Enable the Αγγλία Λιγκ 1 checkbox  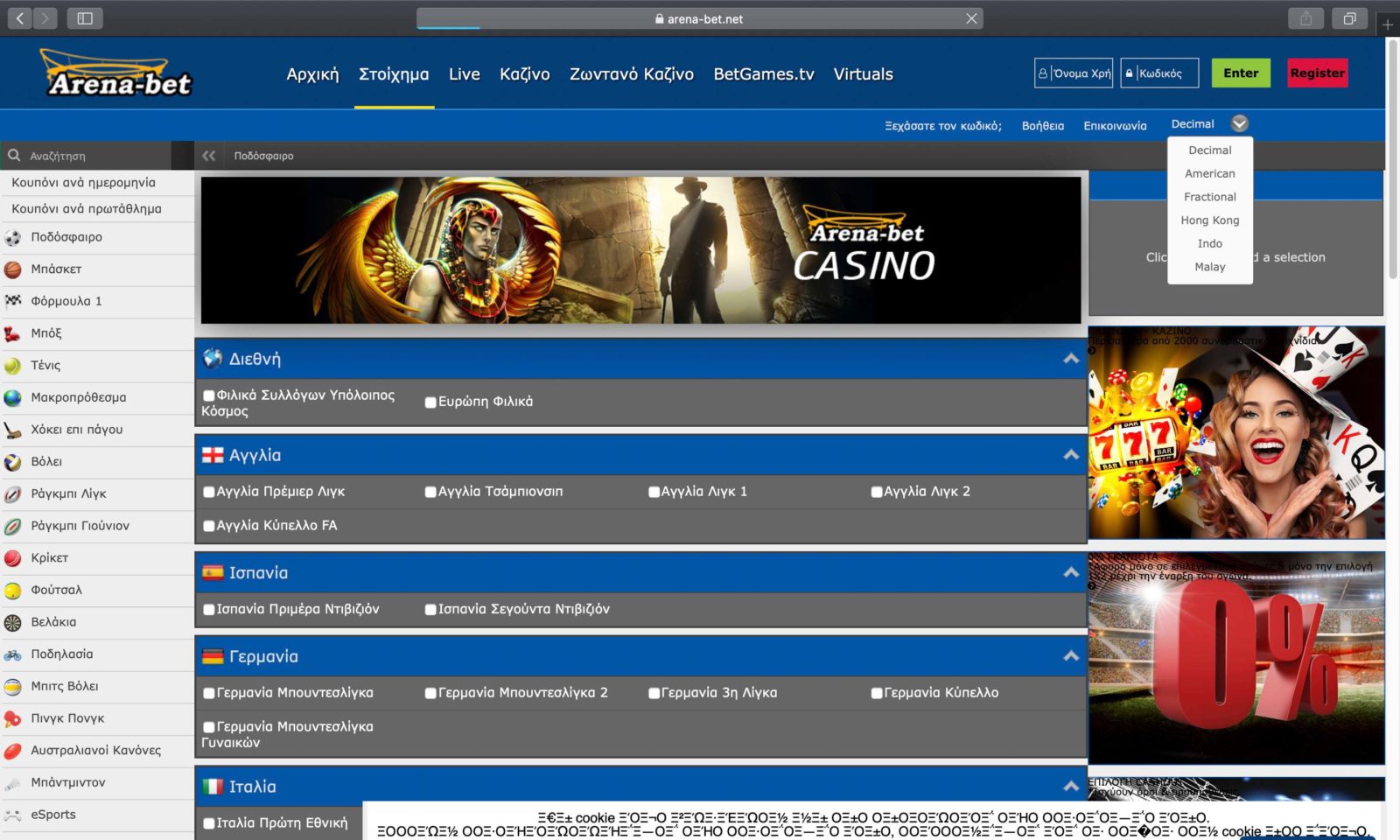tap(654, 492)
